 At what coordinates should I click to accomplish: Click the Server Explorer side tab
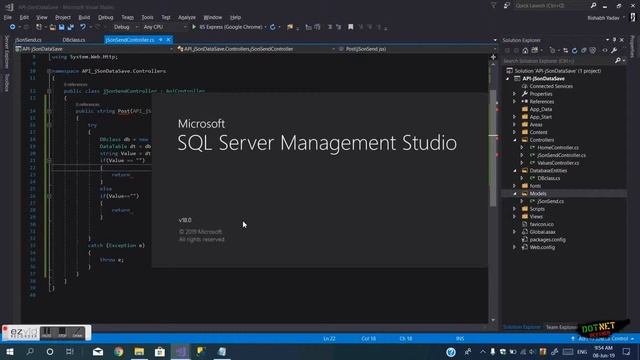tap(7, 51)
